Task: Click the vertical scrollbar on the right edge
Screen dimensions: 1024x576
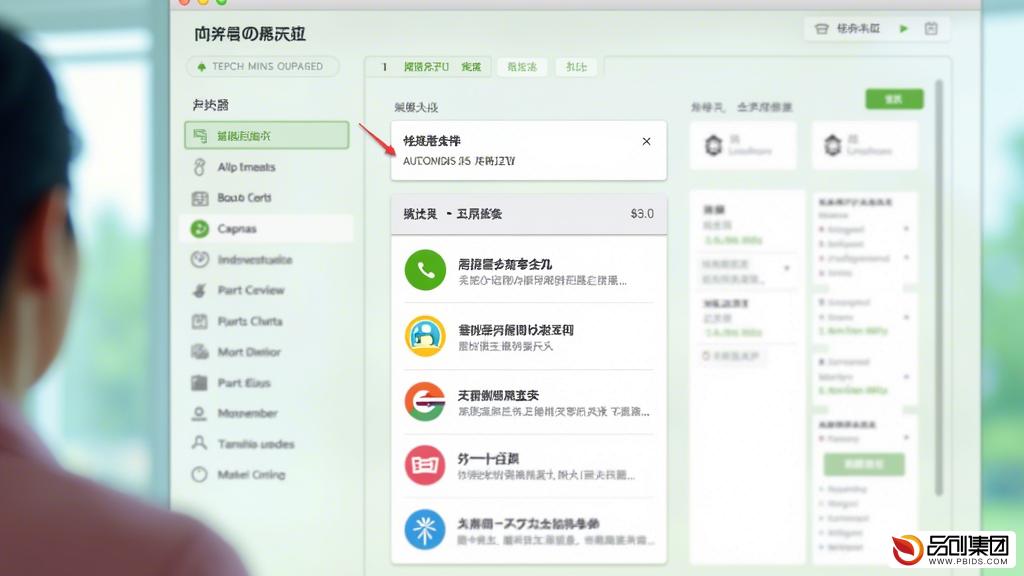Action: 939,287
